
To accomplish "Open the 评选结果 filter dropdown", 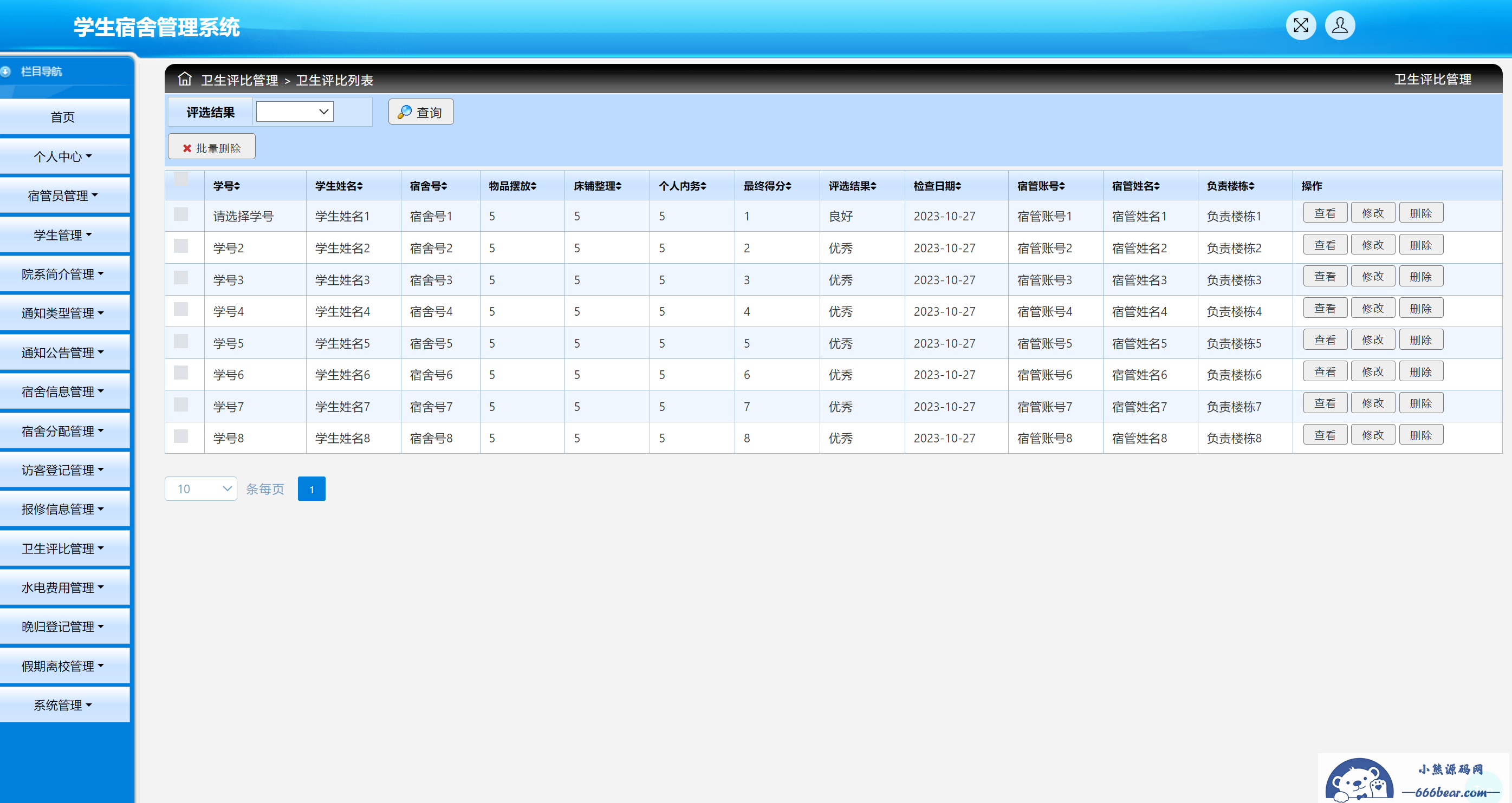I will pyautogui.click(x=295, y=112).
